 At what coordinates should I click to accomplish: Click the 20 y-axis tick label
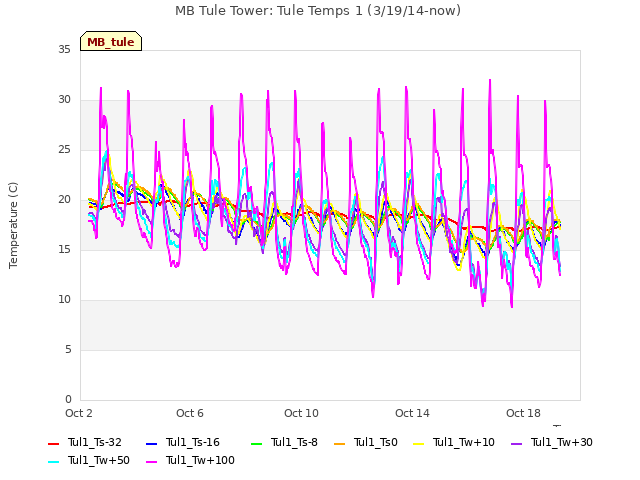click(64, 200)
